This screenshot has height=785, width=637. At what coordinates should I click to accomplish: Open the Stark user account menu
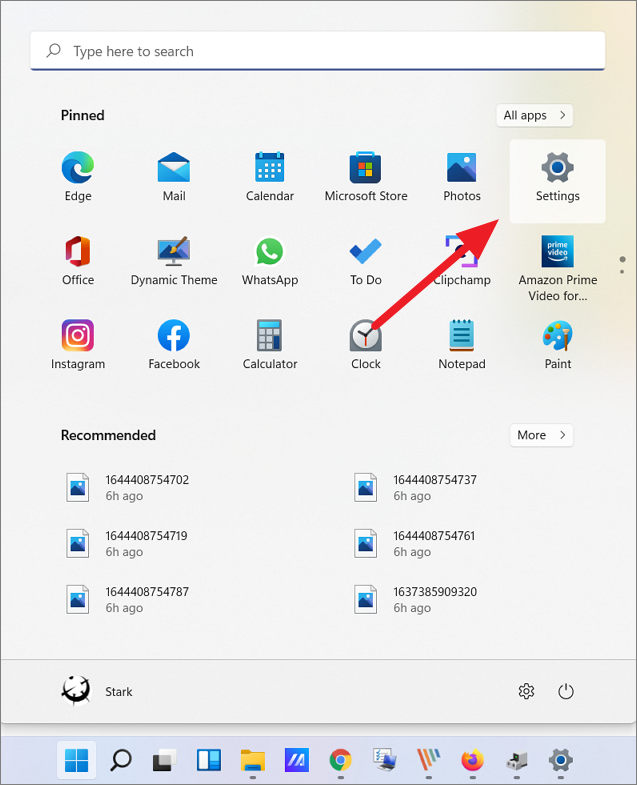coord(98,691)
